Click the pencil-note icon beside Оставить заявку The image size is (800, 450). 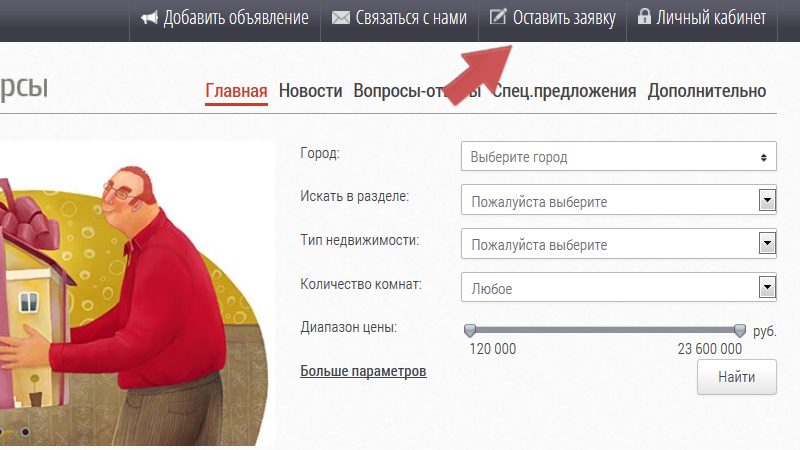point(498,16)
